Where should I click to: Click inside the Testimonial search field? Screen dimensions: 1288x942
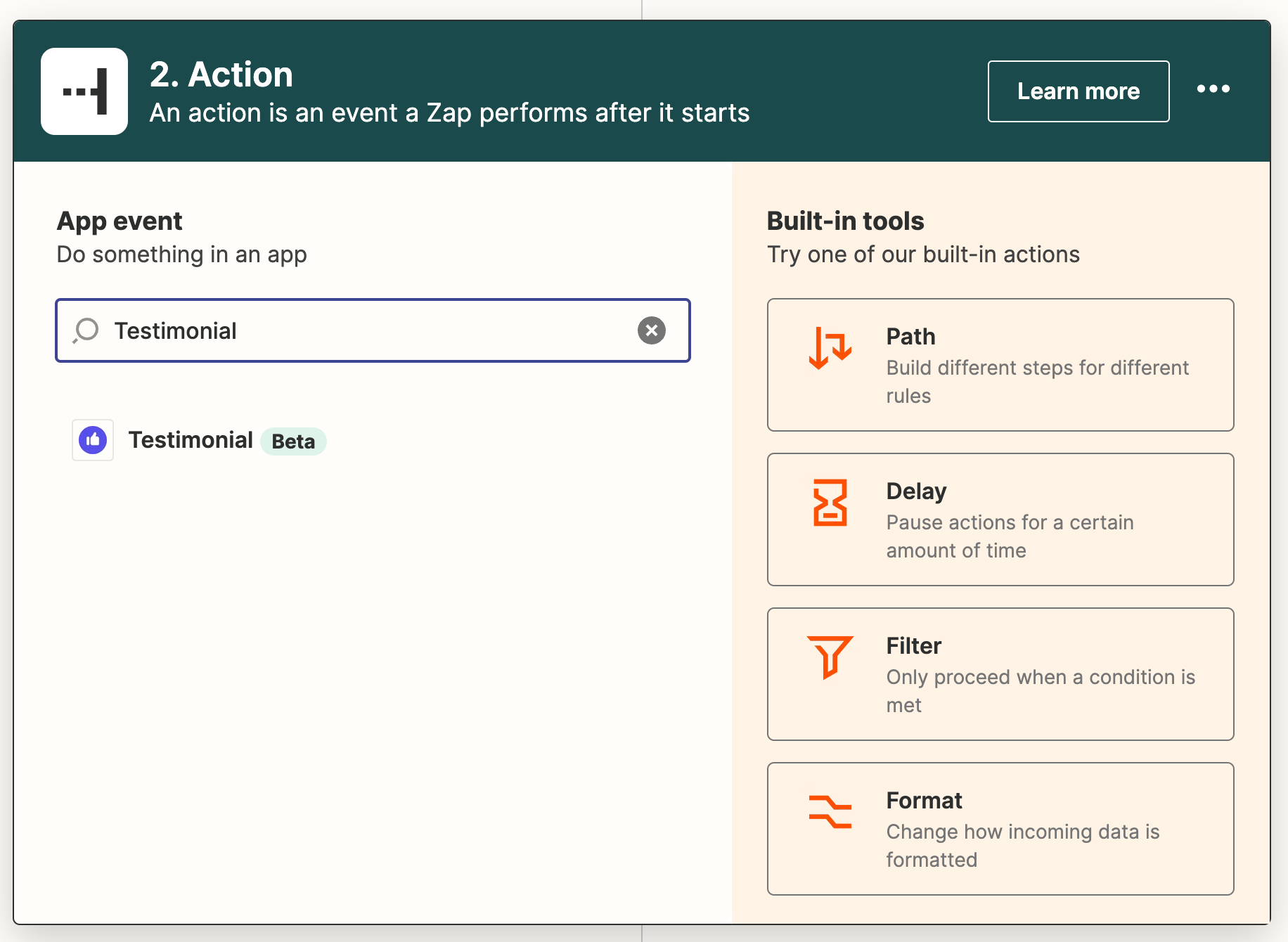pyautogui.click(x=366, y=330)
